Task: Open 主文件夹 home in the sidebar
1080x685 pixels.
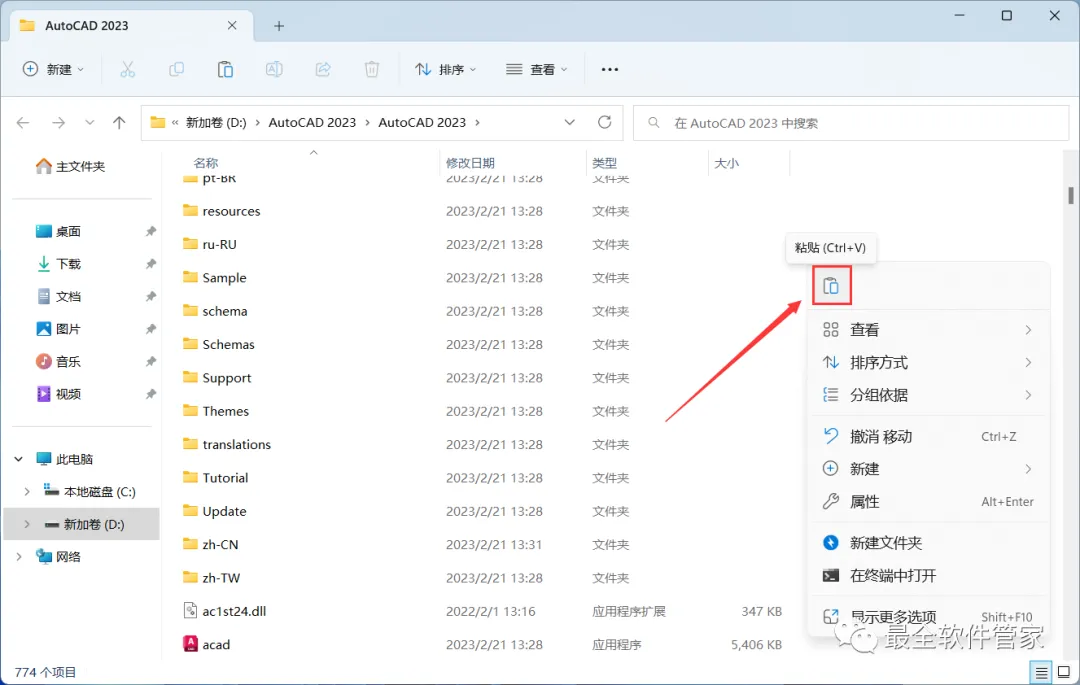Action: pyautogui.click(x=71, y=166)
